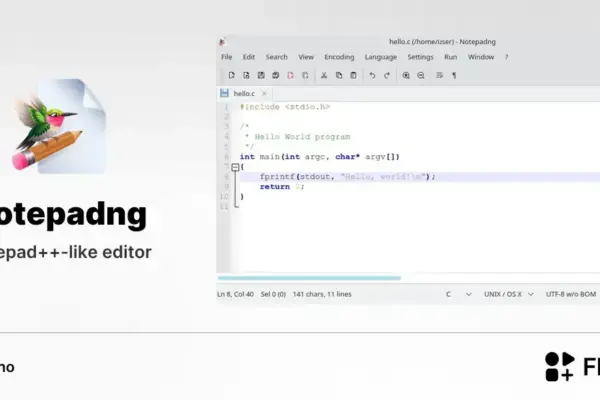Click the Cut scissors icon

[324, 75]
